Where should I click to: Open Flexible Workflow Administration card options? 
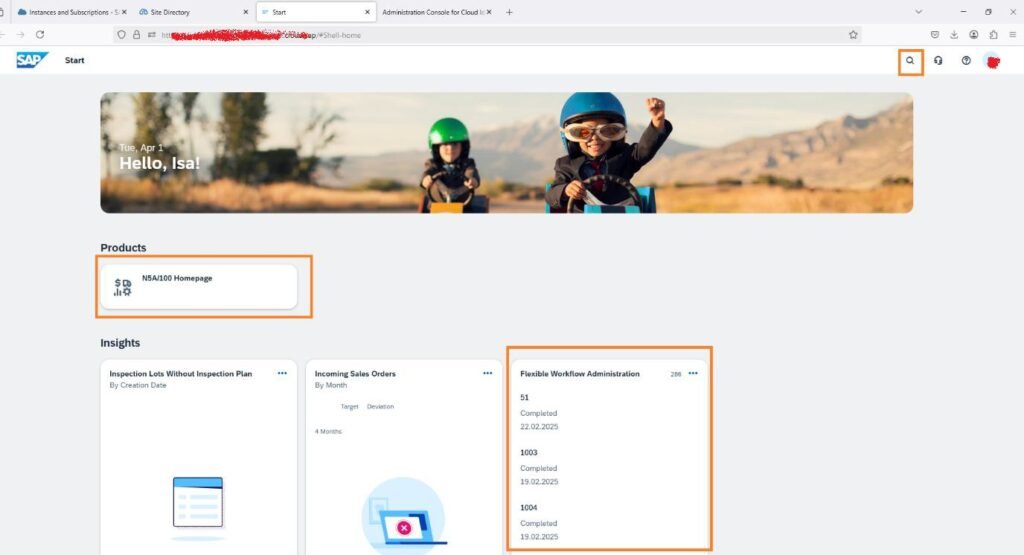693,373
